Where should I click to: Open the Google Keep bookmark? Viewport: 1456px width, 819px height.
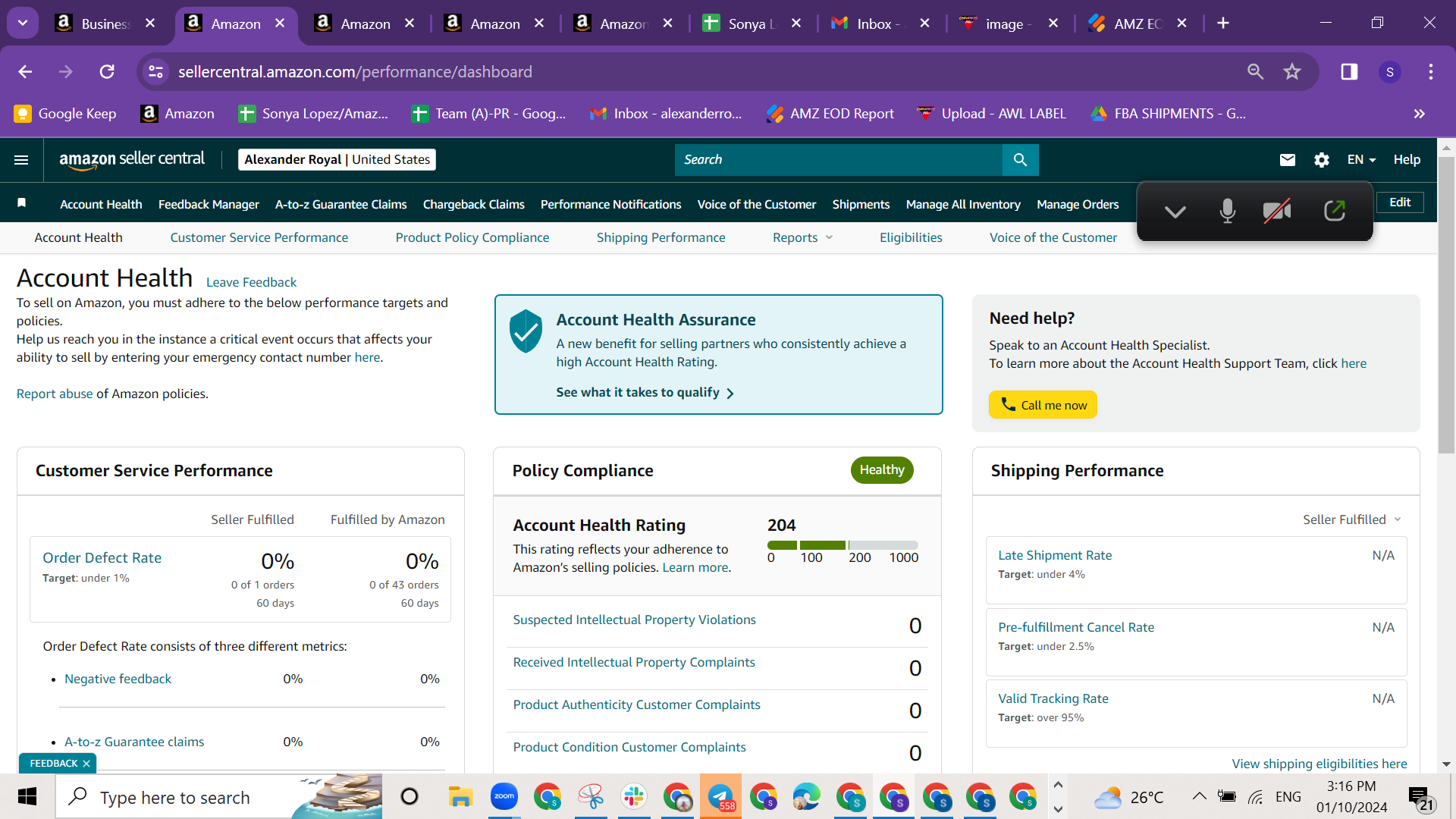65,114
